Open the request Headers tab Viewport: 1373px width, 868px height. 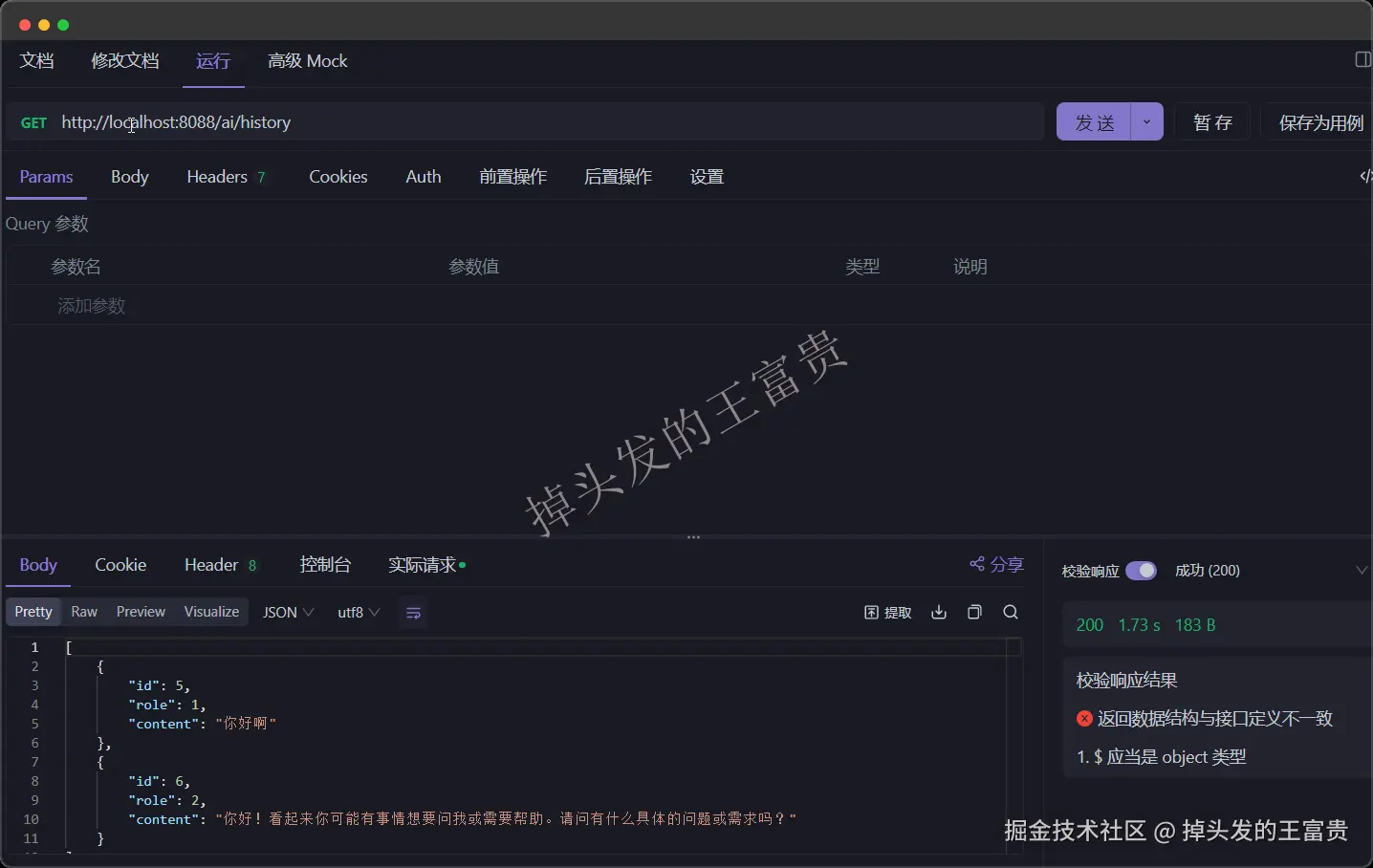(x=226, y=177)
